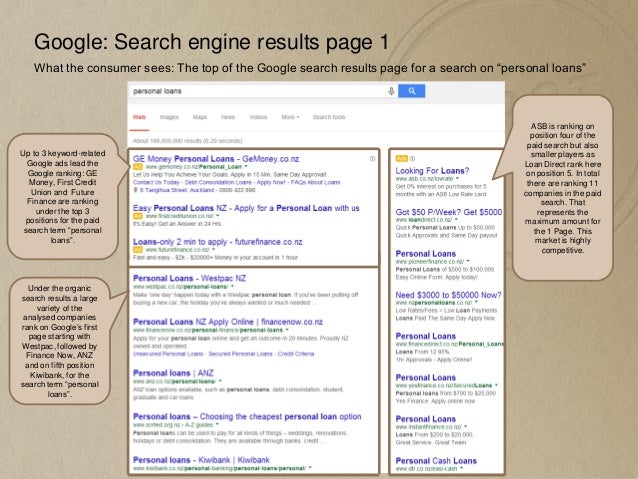Open the Videos tab
This screenshot has height=479, width=638.
pyautogui.click(x=258, y=117)
